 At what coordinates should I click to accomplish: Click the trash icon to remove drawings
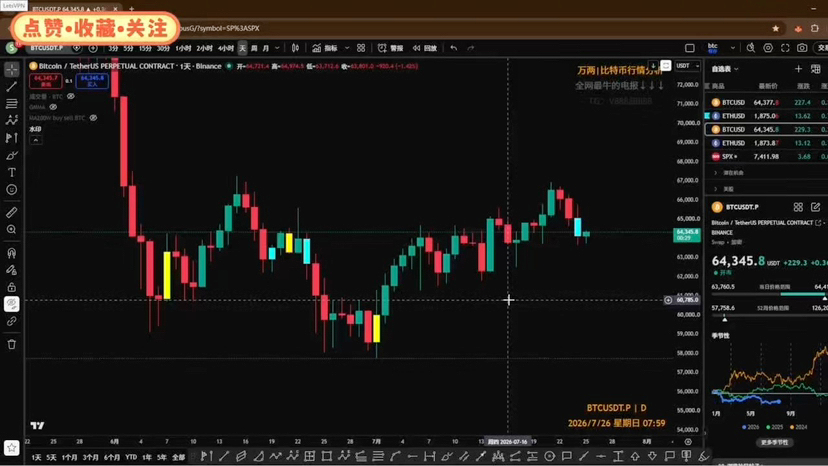12,344
